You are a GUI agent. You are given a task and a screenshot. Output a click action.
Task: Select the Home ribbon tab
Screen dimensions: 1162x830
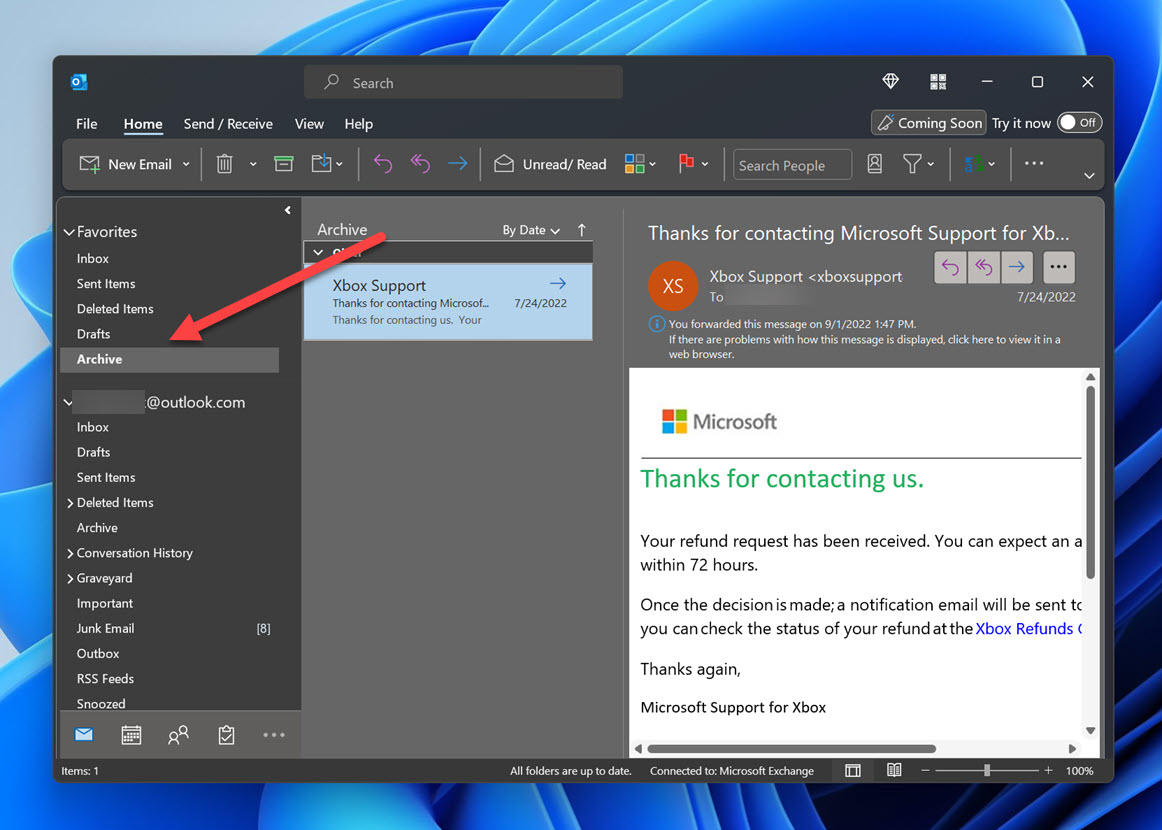143,124
